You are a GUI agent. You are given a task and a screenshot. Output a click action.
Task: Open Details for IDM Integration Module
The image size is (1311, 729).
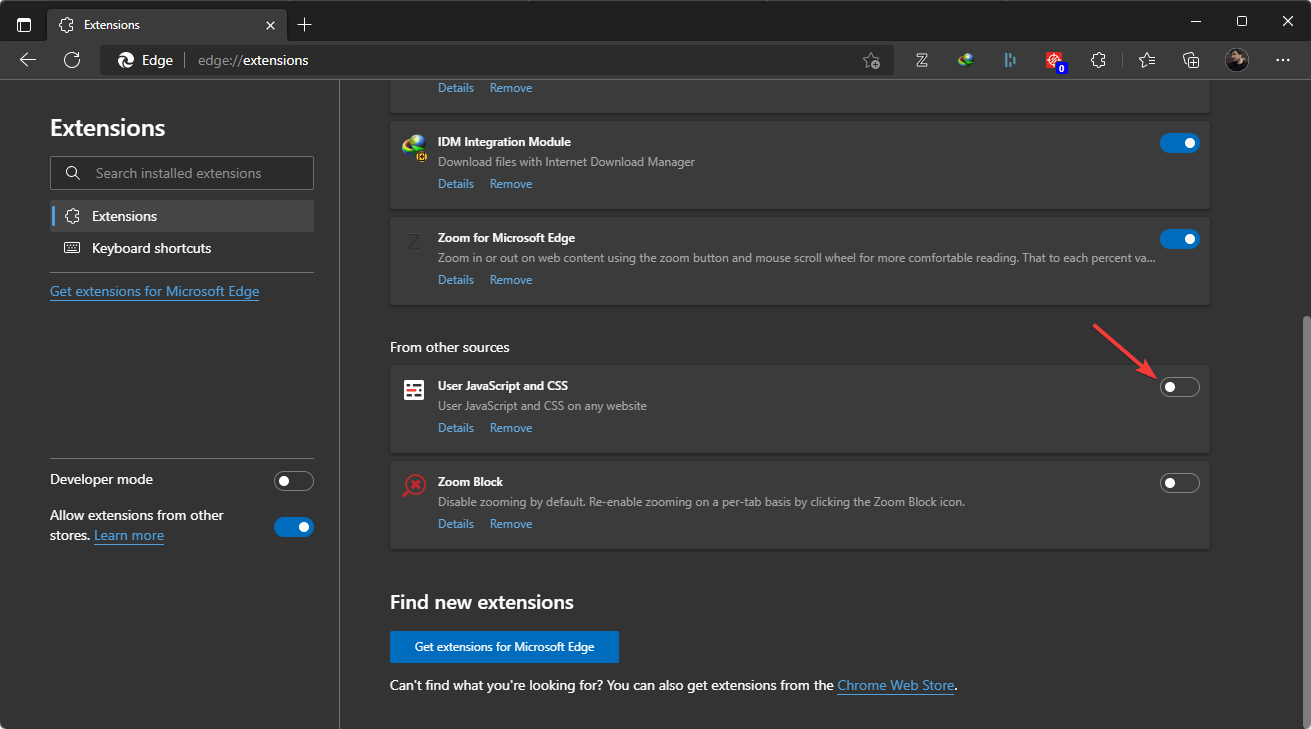pos(456,184)
